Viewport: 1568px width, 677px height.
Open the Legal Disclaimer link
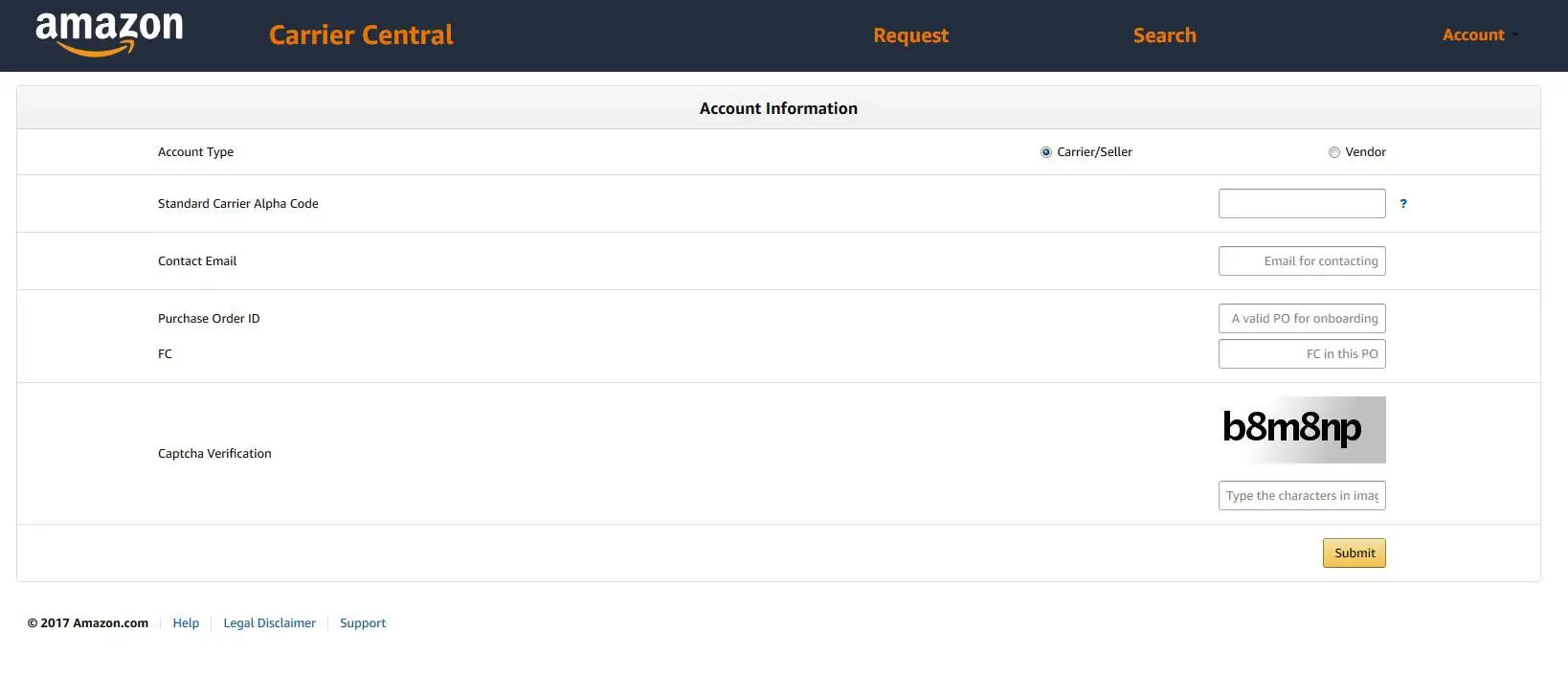point(269,623)
